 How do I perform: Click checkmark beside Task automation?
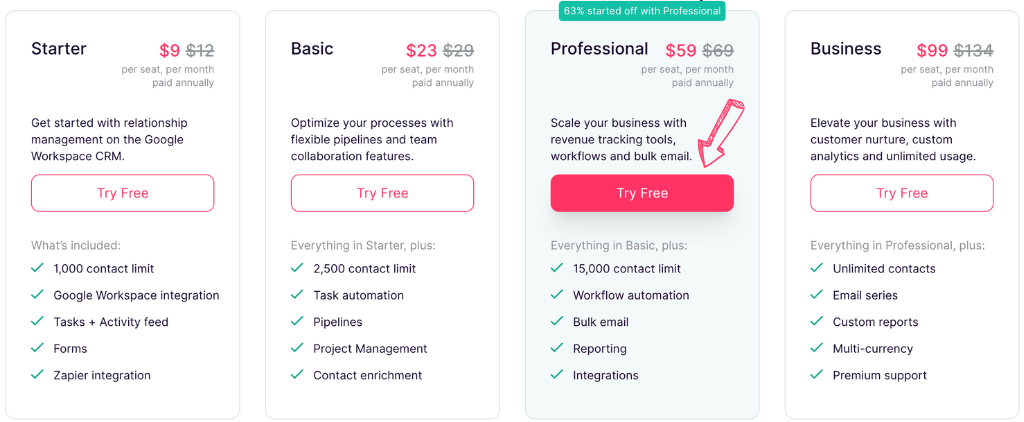(297, 295)
